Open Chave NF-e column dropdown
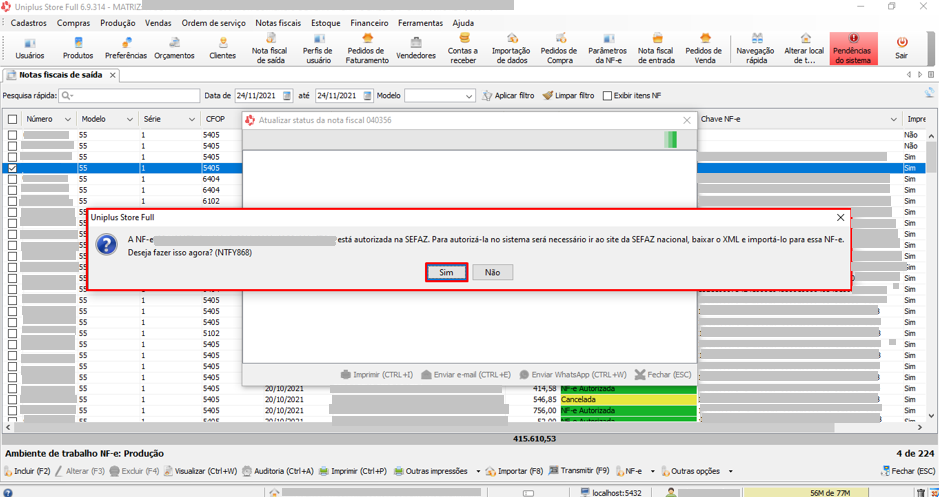Screen dimensions: 939x497 [x=893, y=120]
